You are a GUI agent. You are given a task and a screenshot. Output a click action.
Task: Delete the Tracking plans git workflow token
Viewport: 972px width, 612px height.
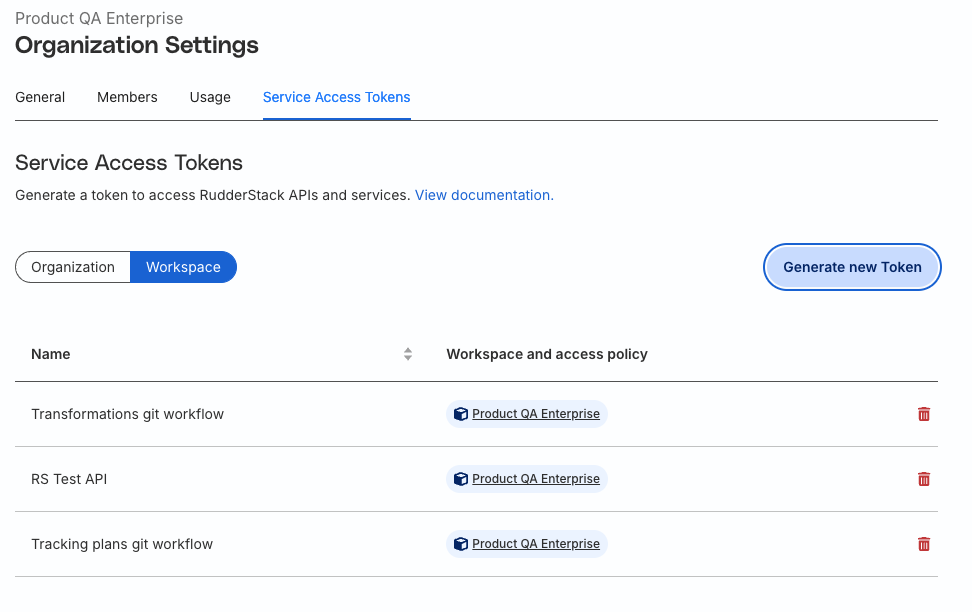(924, 544)
